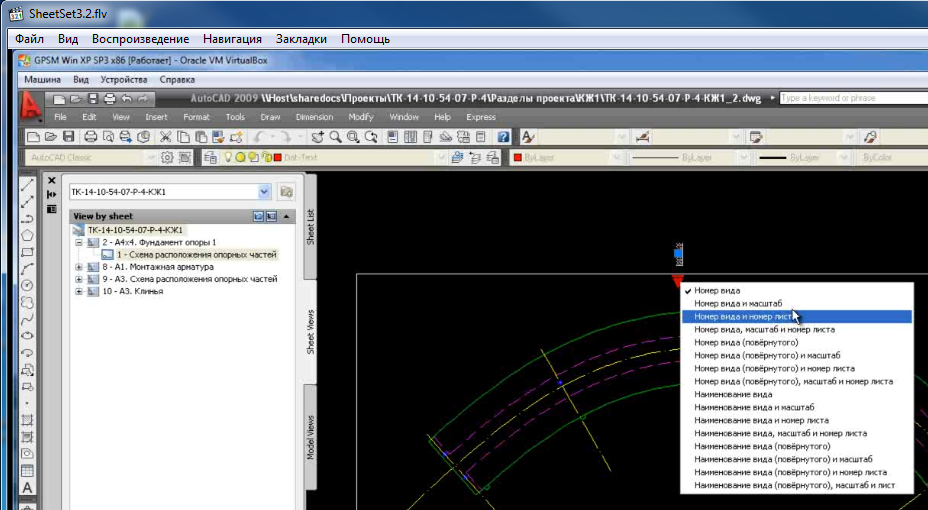Expand "8 - А1. Монтажная арматура" tree node
Viewport: 928px width, 510px height.
[79, 267]
